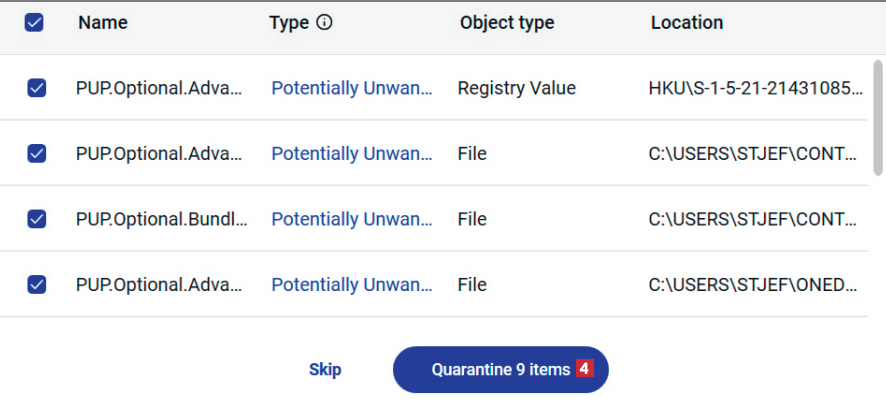886x404 pixels.
Task: Click the info icon next to Type
Action: pyautogui.click(x=324, y=23)
